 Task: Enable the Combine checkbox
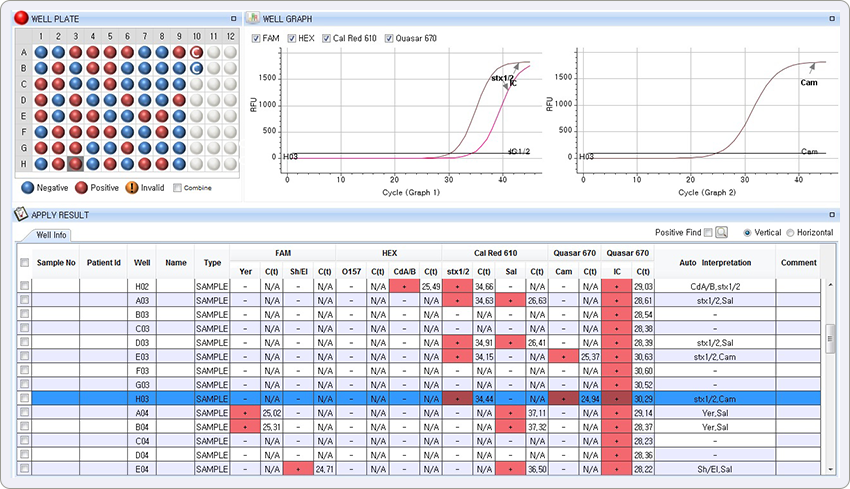pyautogui.click(x=178, y=187)
